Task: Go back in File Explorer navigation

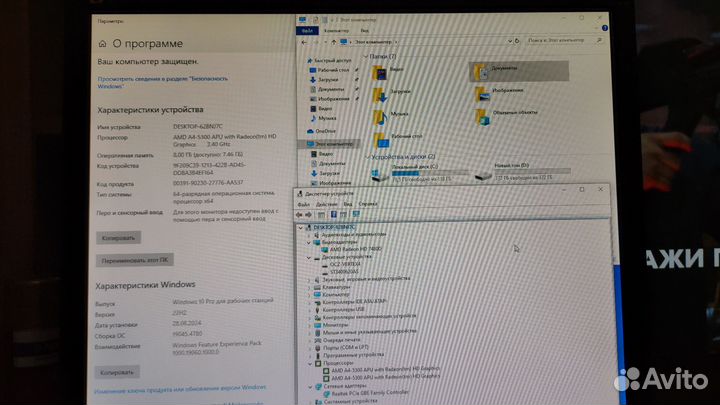Action: pyautogui.click(x=304, y=42)
